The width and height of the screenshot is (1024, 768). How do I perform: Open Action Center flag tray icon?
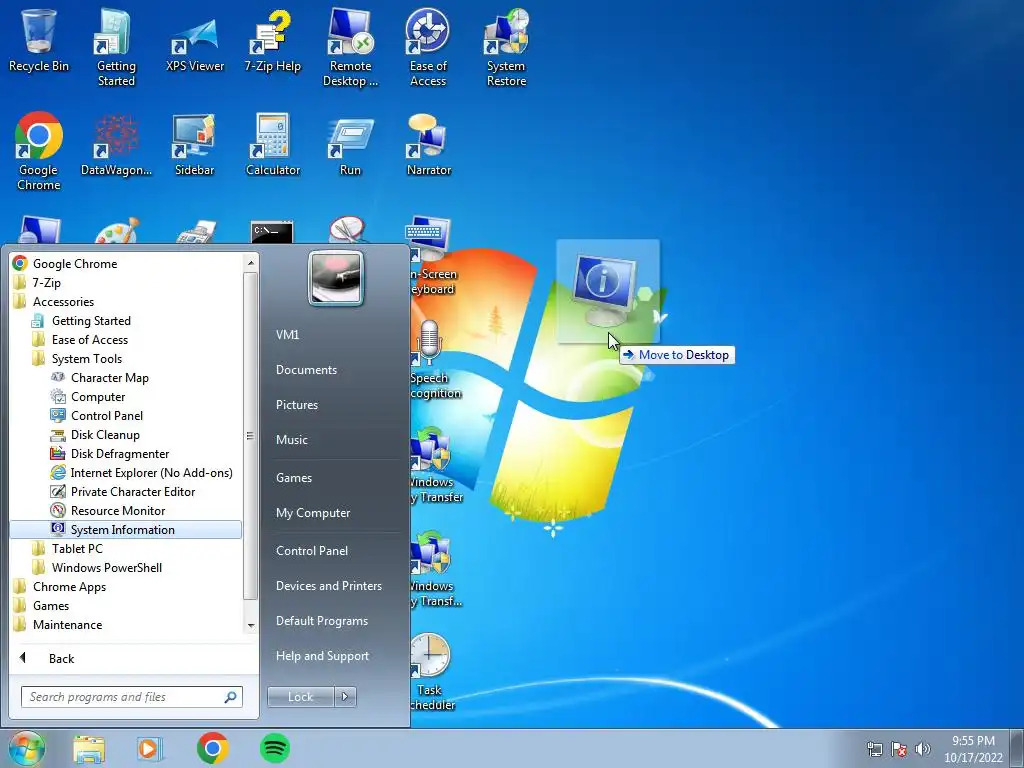click(899, 749)
